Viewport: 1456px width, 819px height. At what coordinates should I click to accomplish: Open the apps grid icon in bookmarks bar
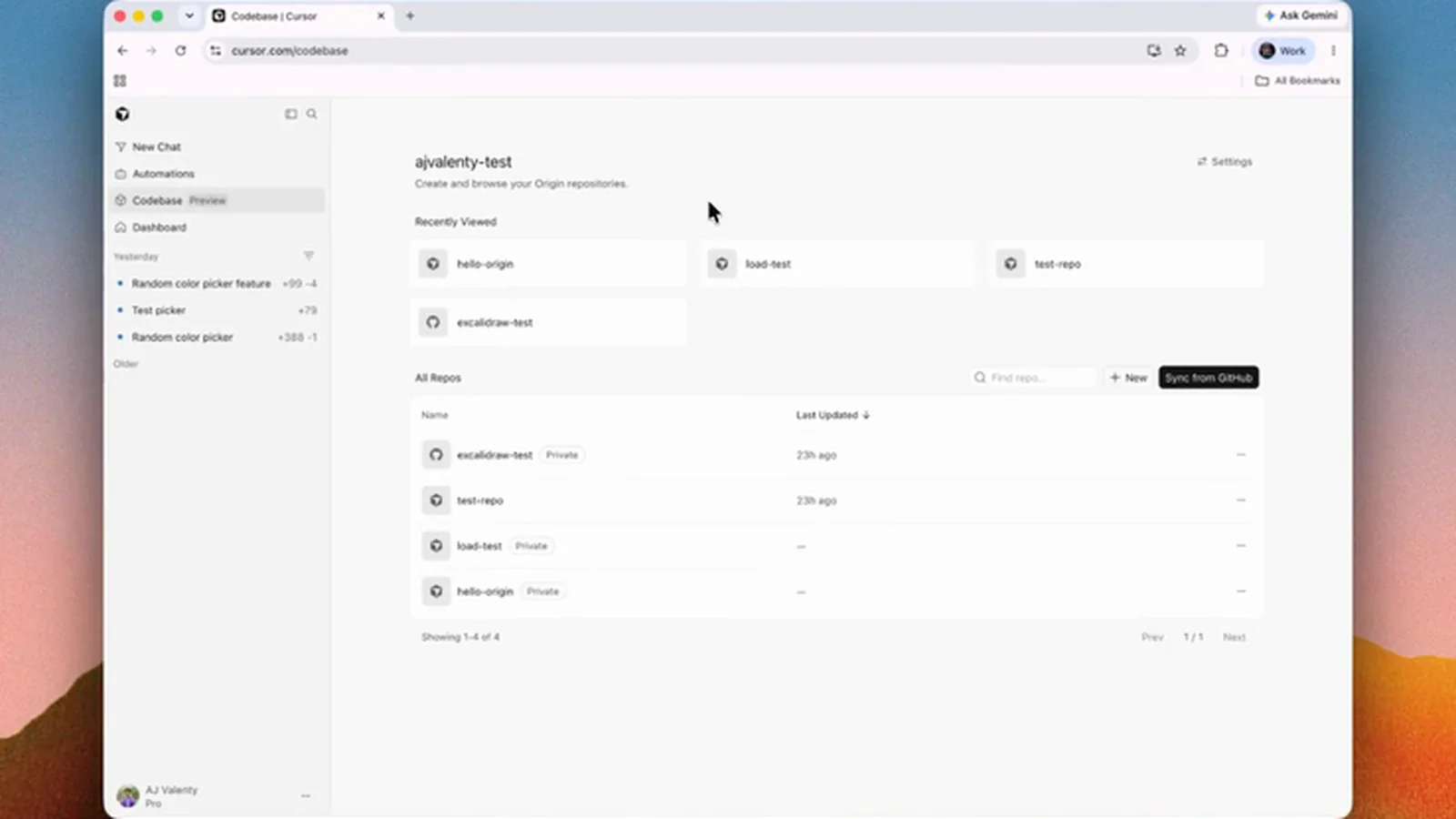click(120, 81)
